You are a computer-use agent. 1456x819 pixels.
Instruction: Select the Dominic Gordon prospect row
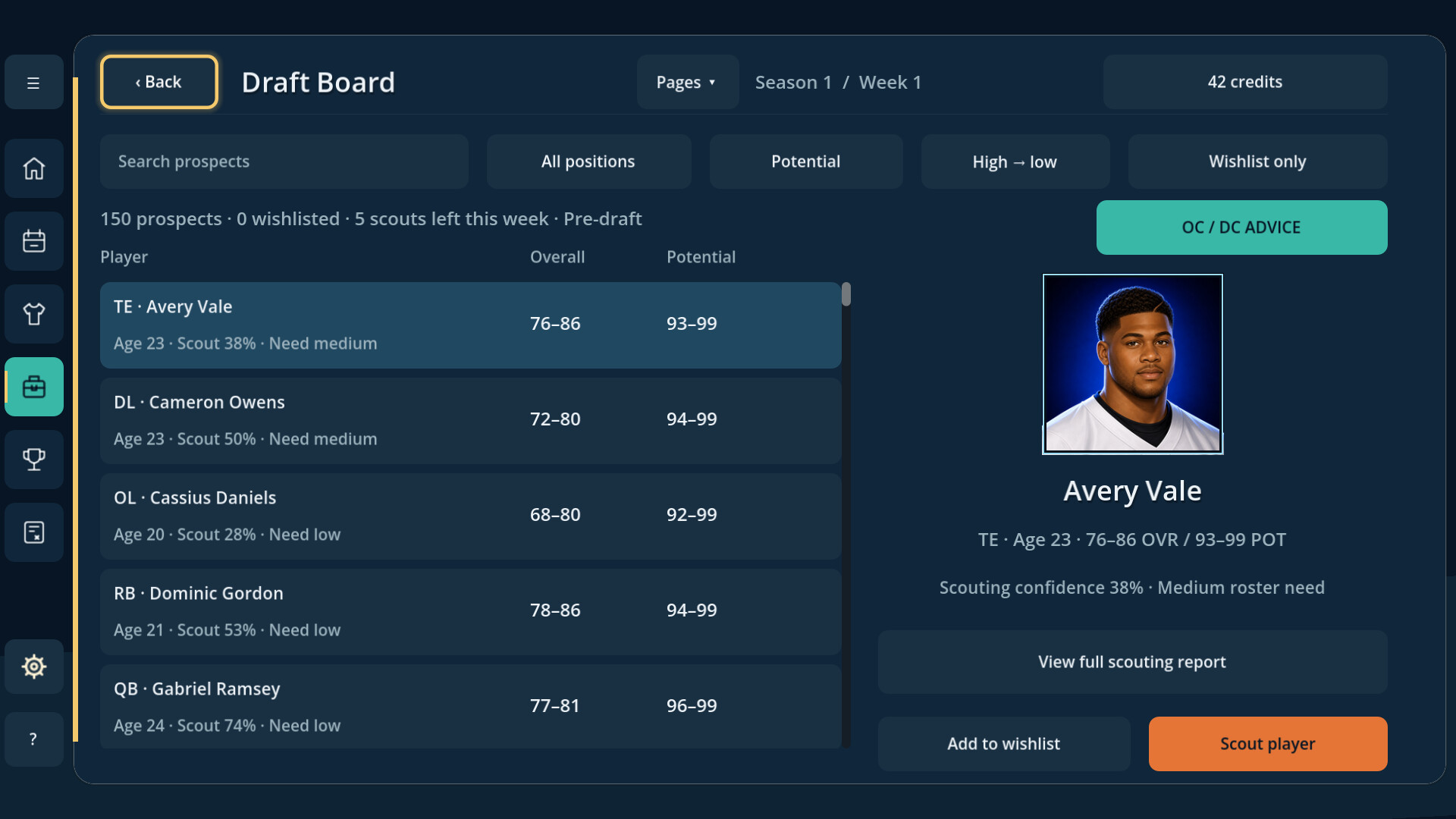pos(470,612)
